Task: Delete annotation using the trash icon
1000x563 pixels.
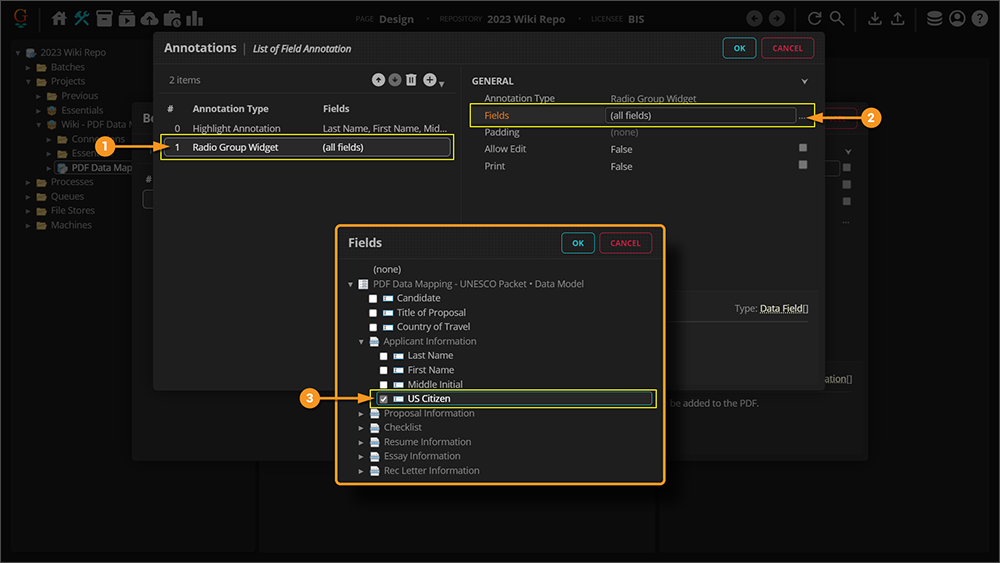Action: (x=411, y=80)
